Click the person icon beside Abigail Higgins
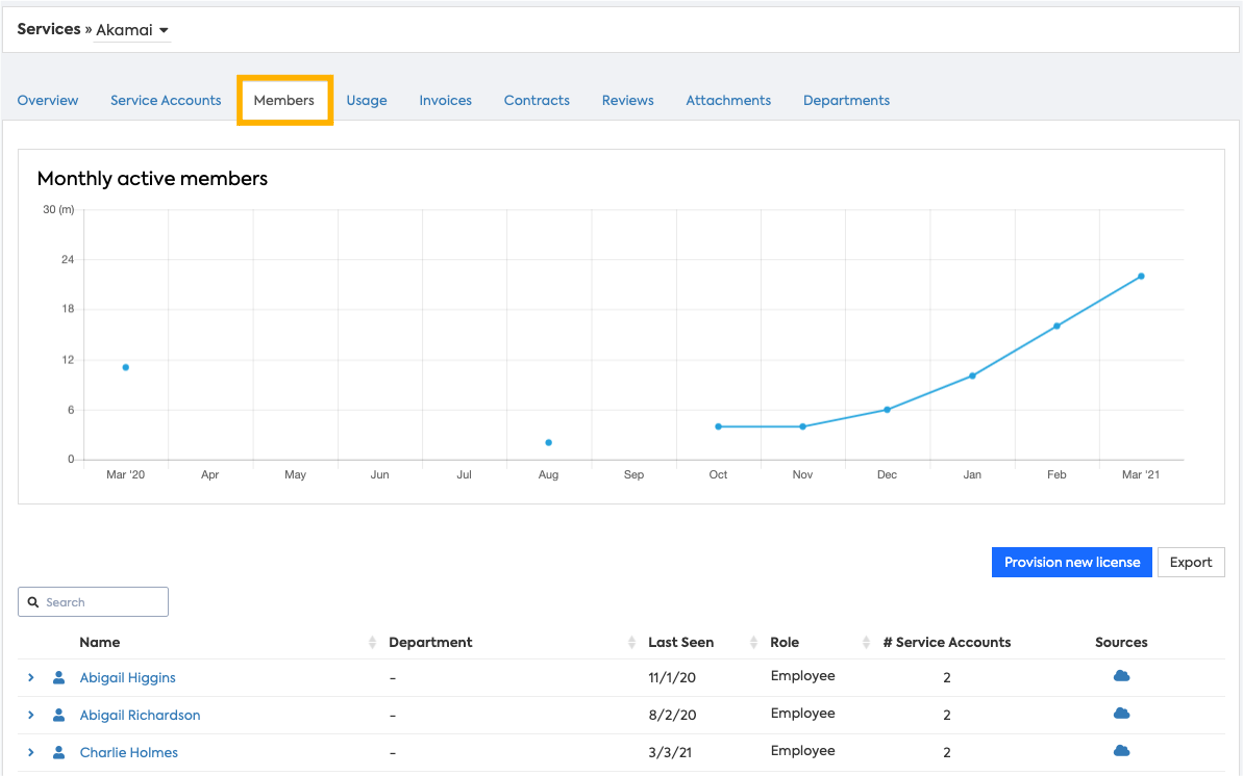Viewport: 1243px width, 777px height. tap(59, 678)
